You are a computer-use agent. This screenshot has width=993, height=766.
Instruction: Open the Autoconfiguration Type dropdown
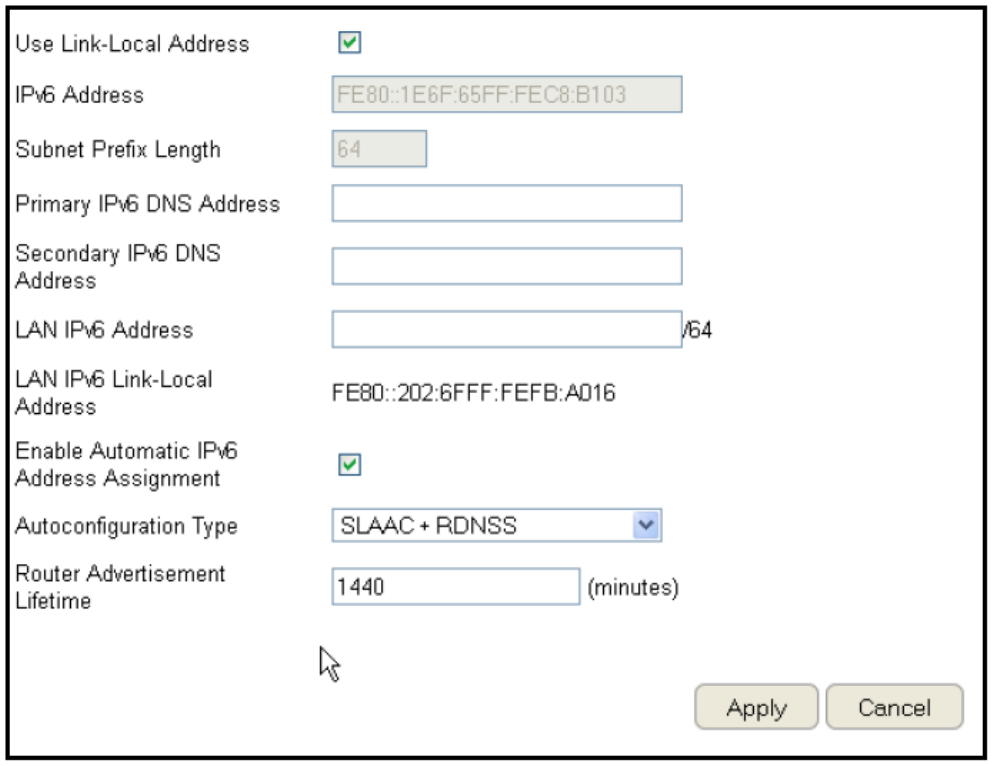click(x=648, y=525)
